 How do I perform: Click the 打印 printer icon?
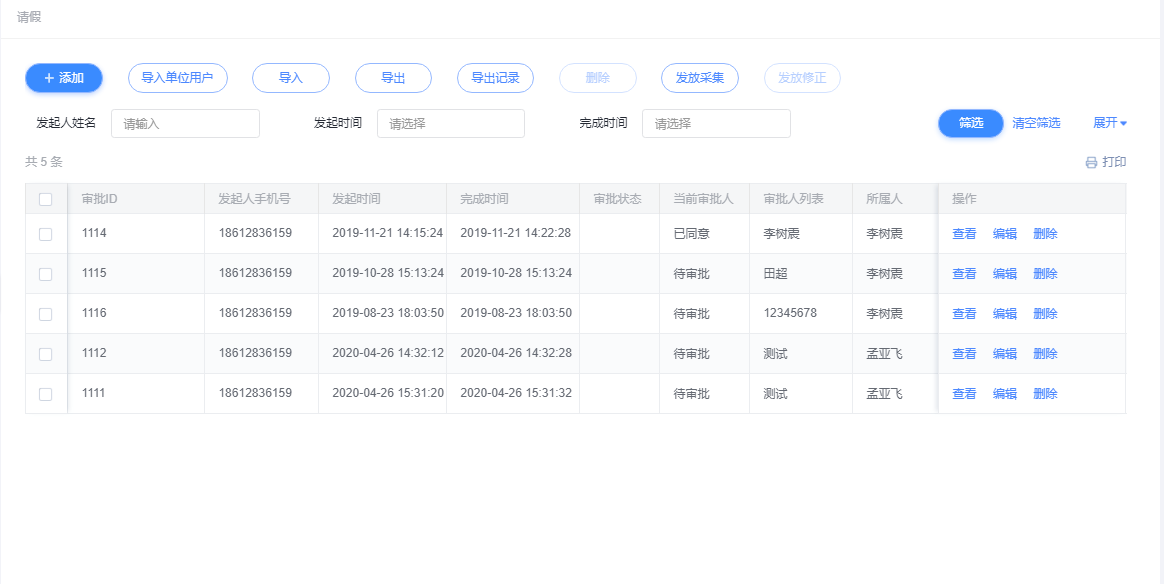1092,162
